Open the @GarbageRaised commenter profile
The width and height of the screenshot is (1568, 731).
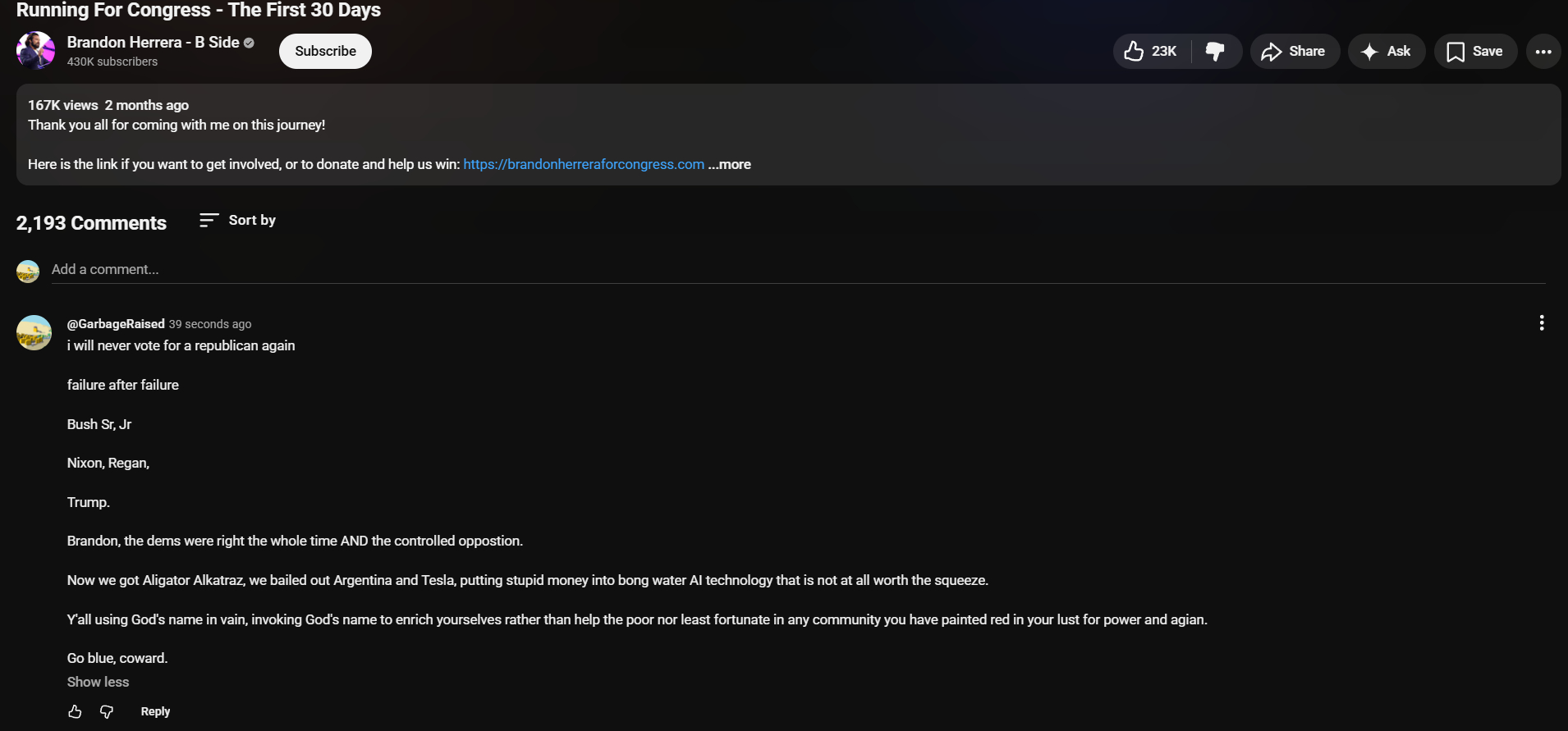coord(116,324)
